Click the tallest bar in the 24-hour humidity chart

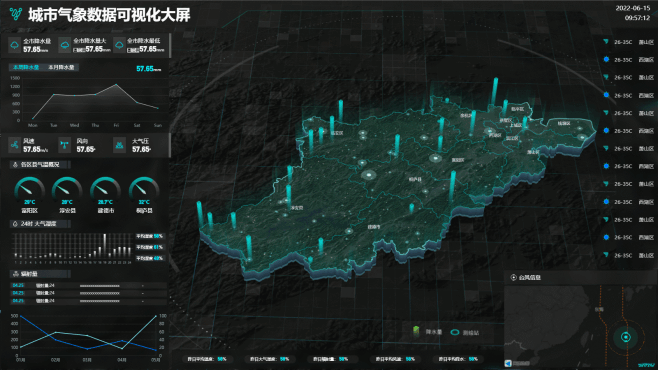click(104, 244)
